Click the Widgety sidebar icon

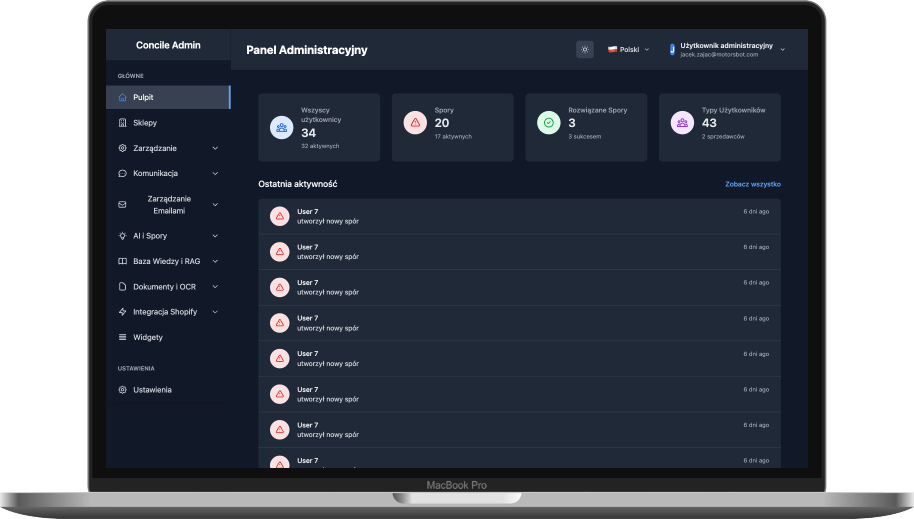122,337
